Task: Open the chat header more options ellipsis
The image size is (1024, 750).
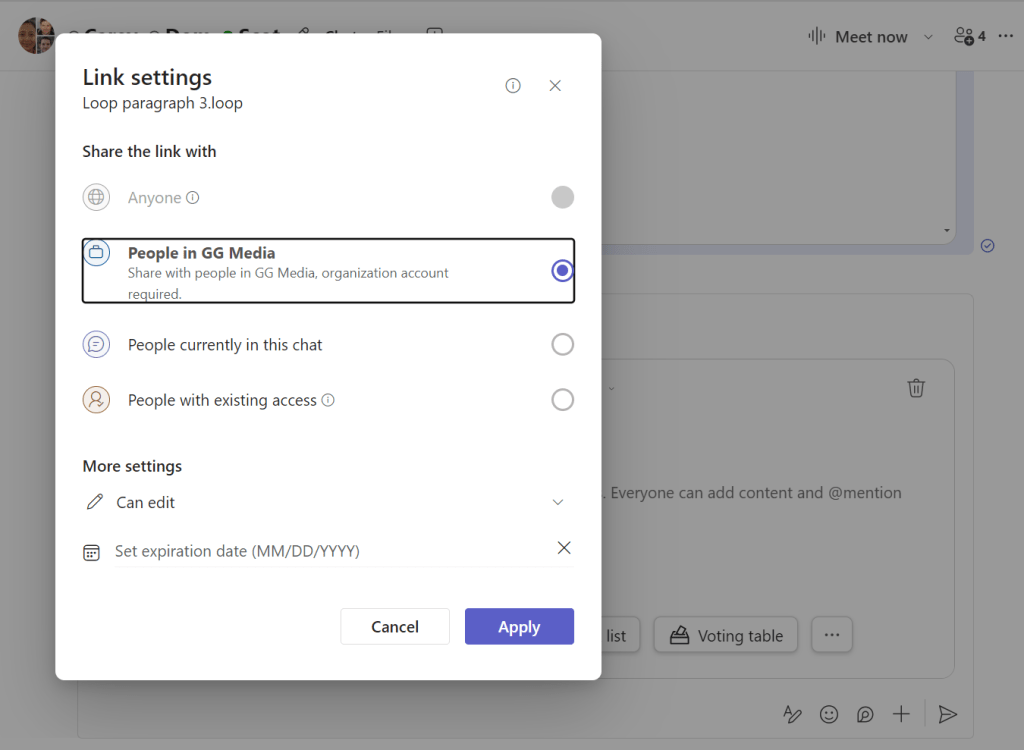Action: [x=1006, y=36]
